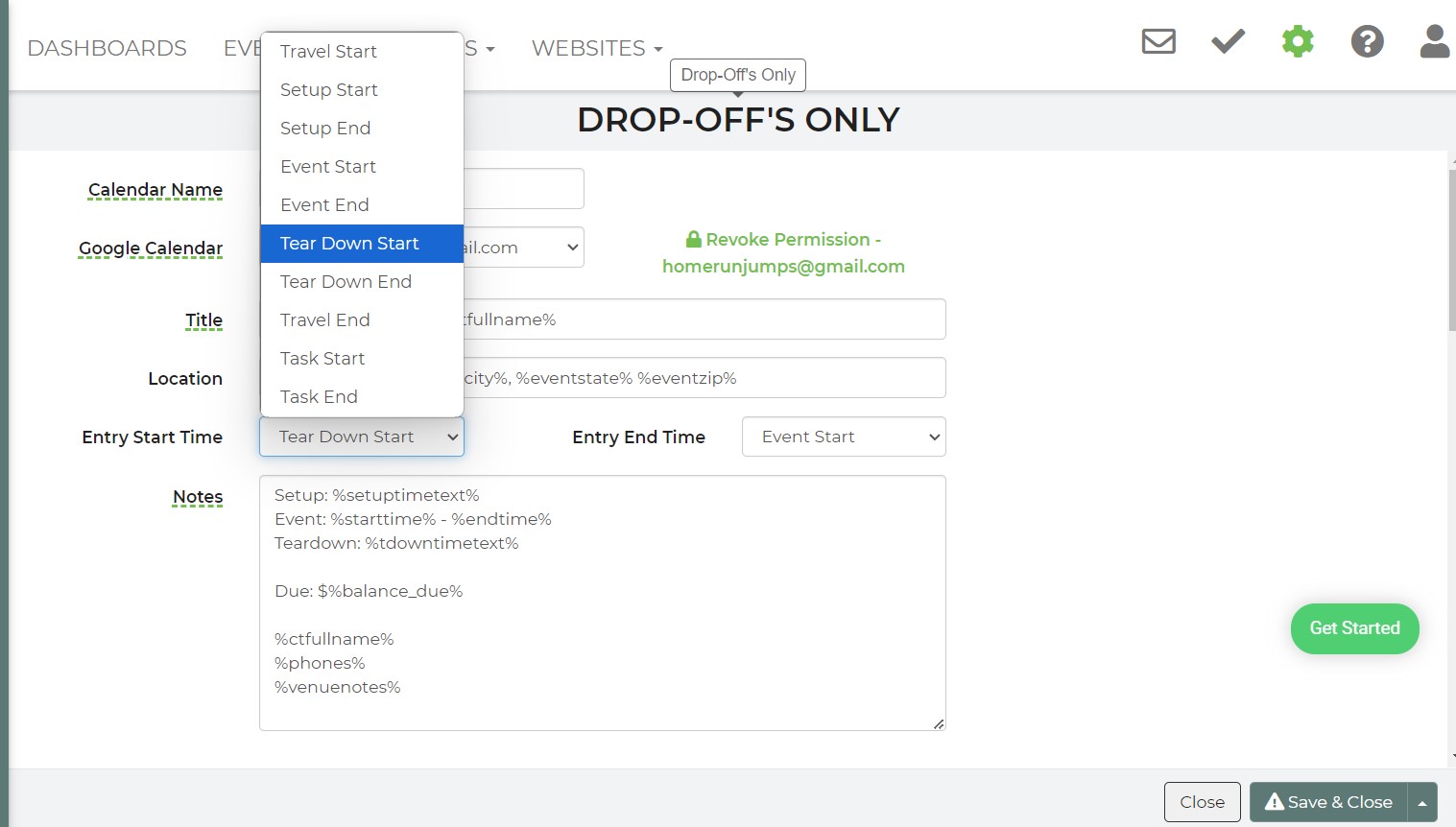1456x827 pixels.
Task: Click the Get Started button
Action: (1354, 628)
